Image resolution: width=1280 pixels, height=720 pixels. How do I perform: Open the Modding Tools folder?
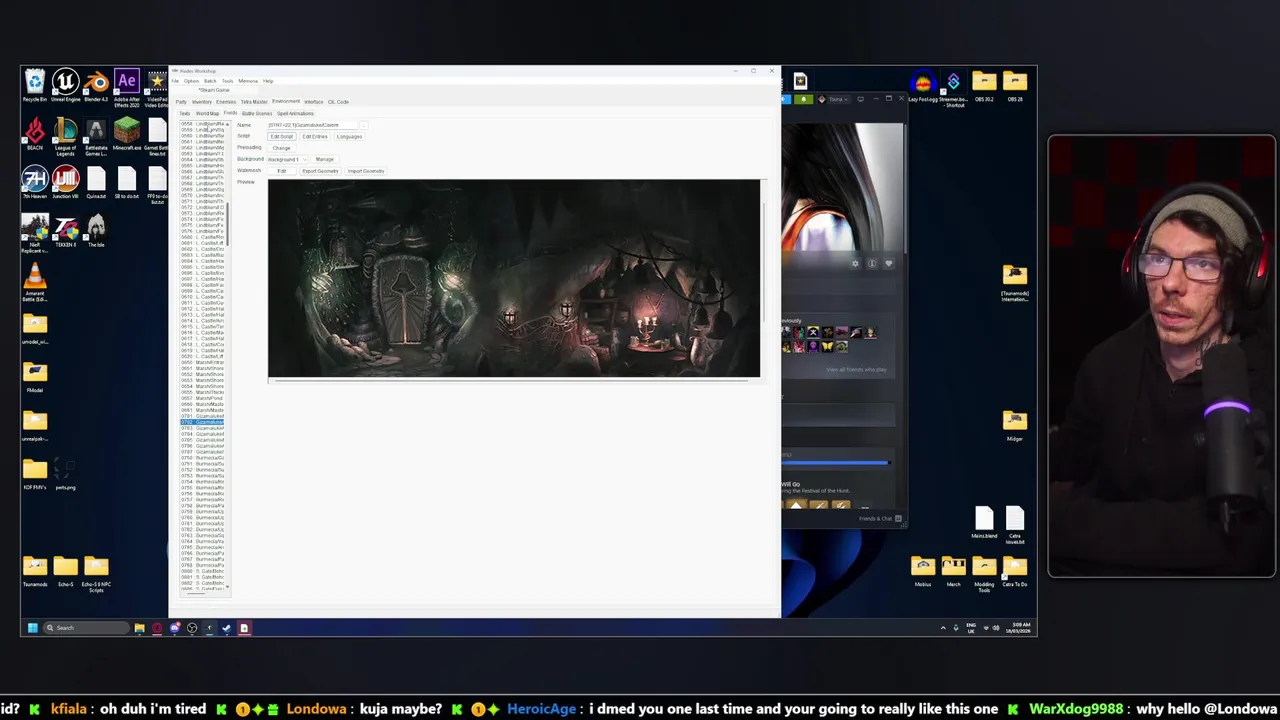click(x=984, y=573)
